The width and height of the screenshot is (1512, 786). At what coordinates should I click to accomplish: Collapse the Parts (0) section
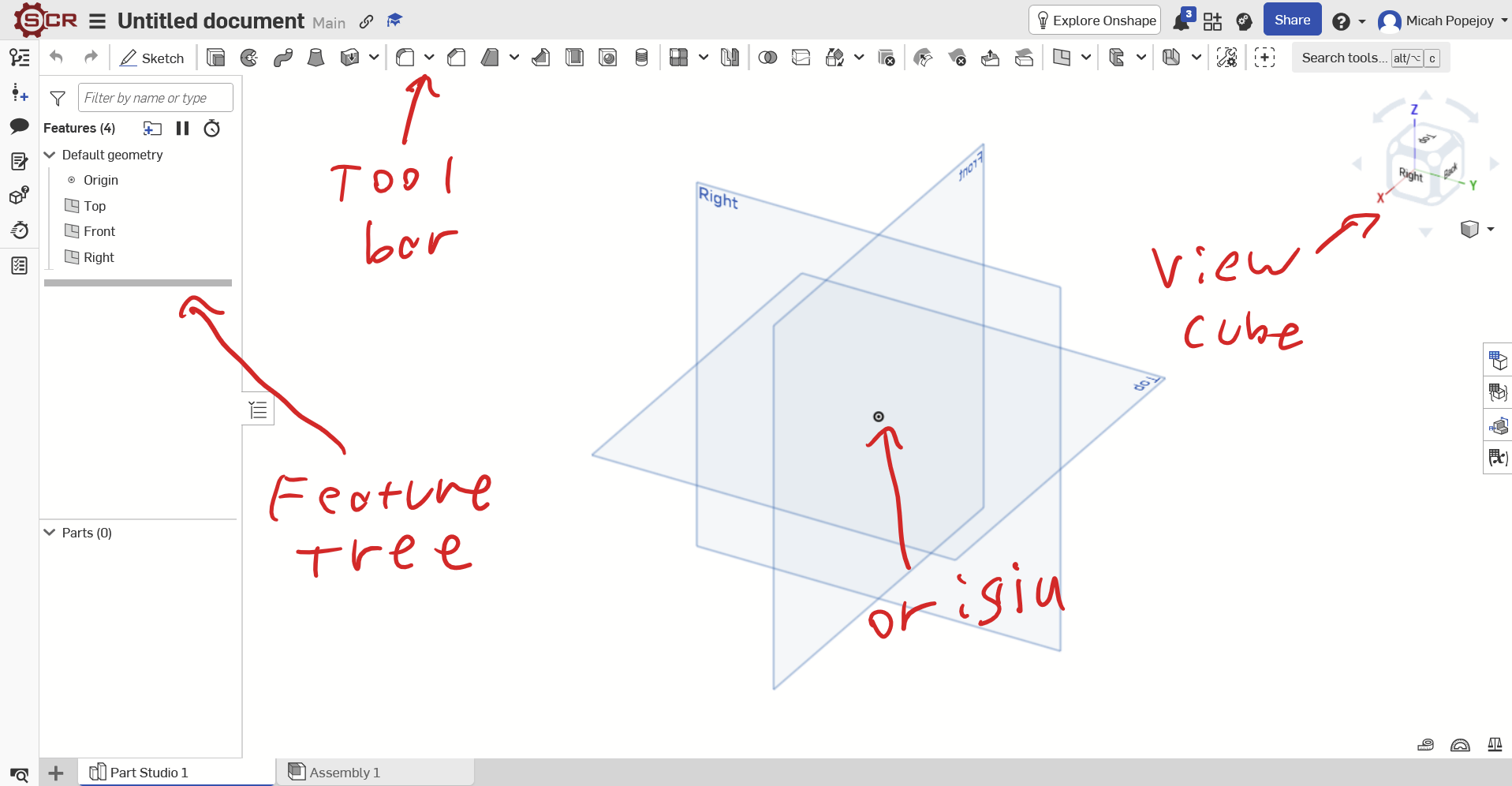pyautogui.click(x=50, y=533)
